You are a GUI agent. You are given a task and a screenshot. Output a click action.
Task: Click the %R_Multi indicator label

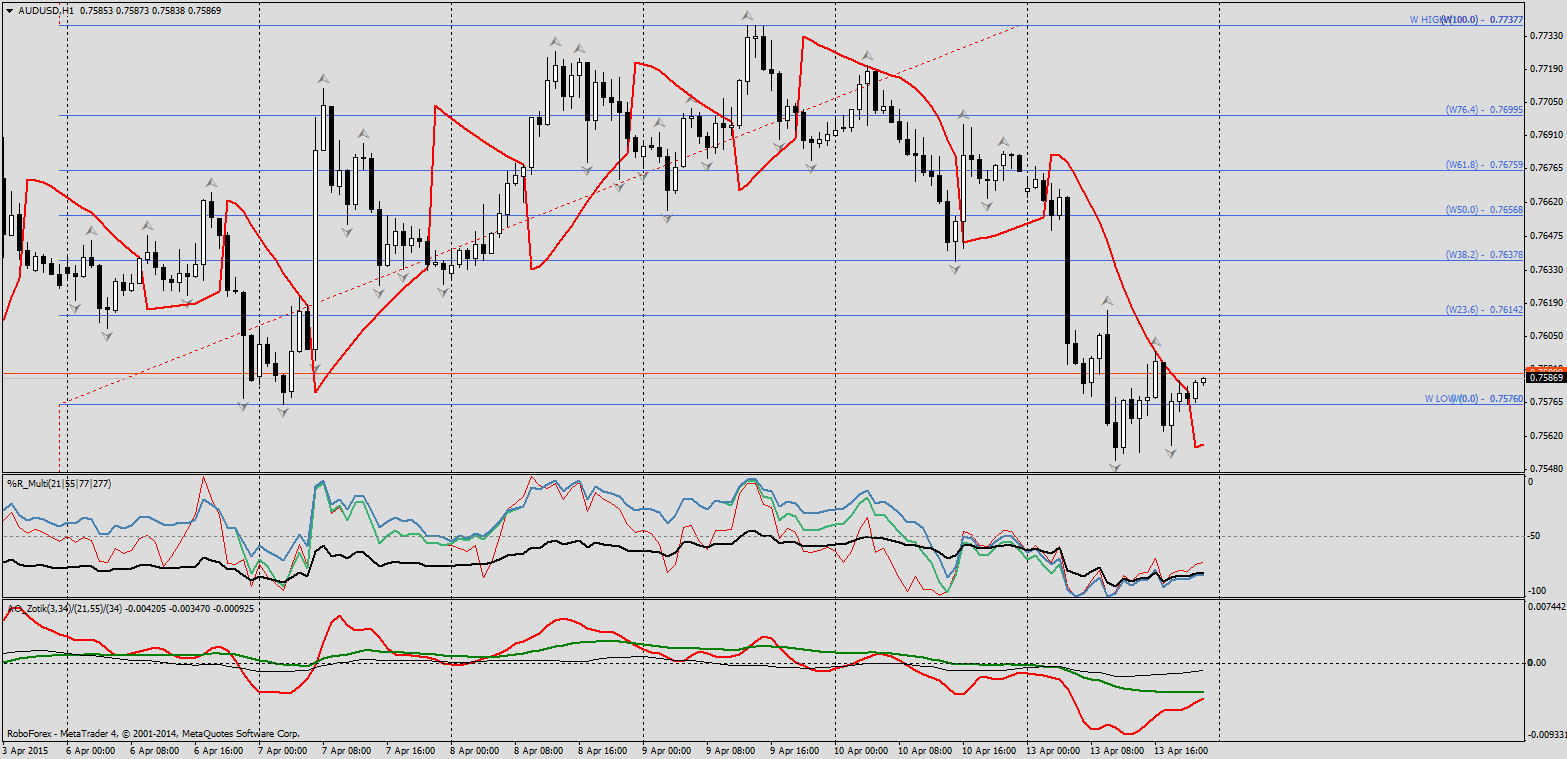57,484
